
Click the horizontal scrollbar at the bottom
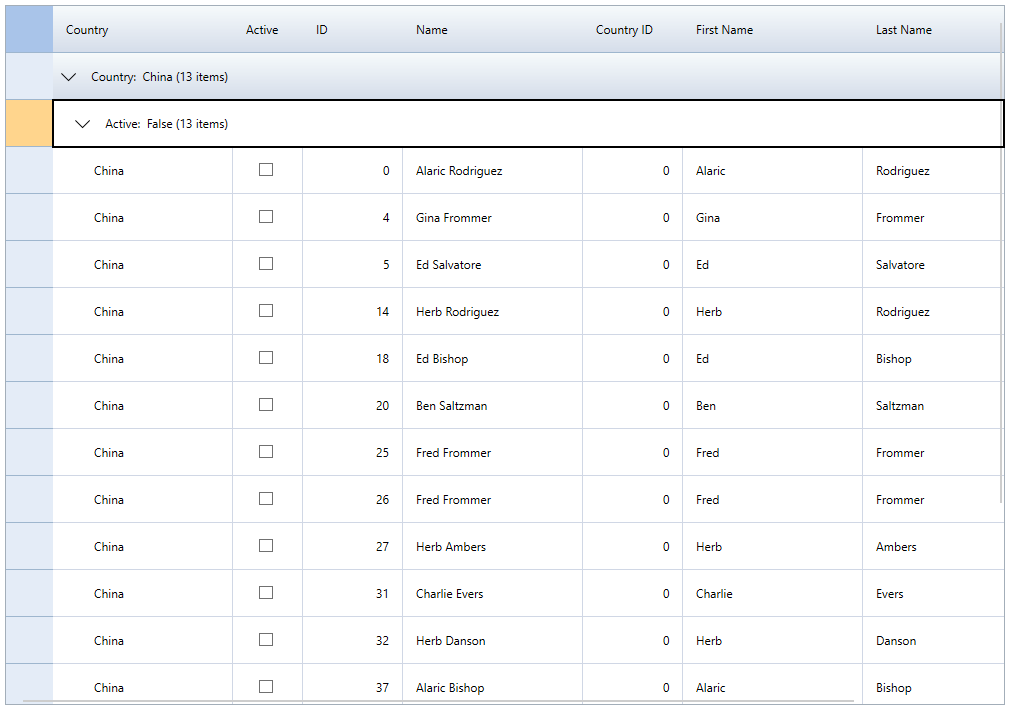coord(438,701)
